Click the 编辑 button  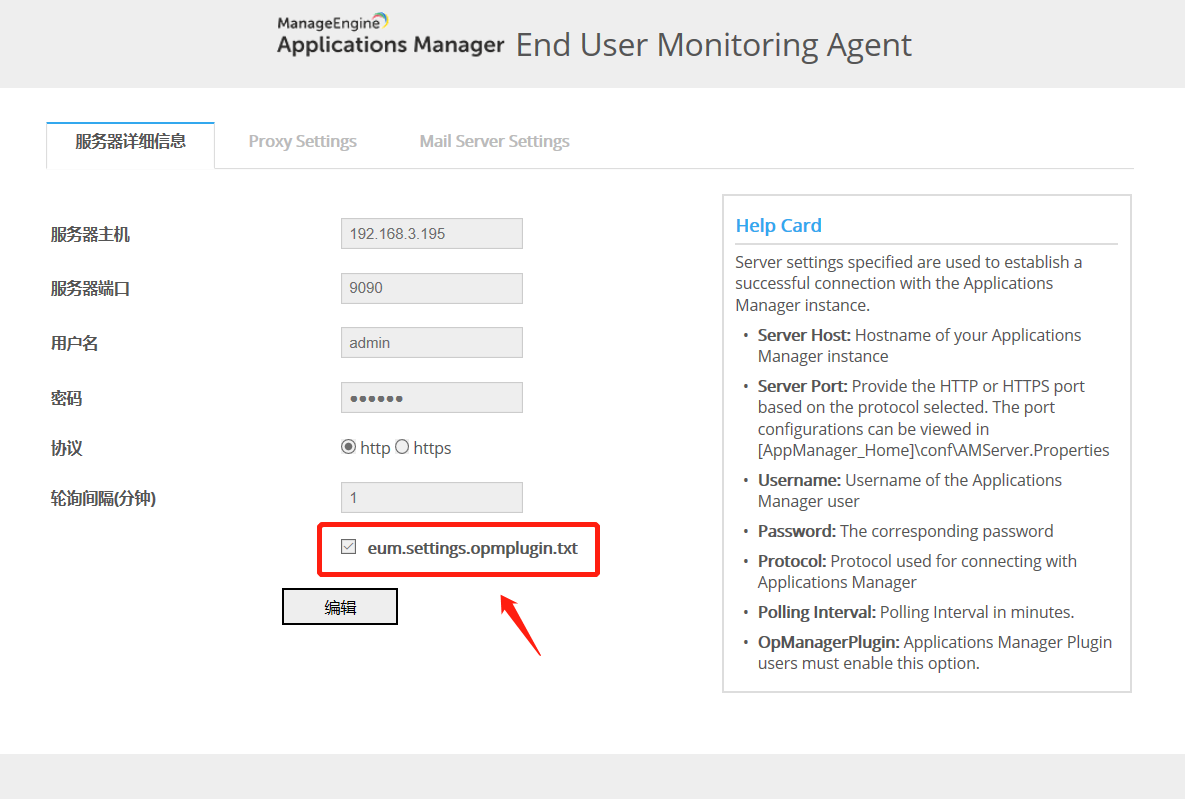point(340,607)
